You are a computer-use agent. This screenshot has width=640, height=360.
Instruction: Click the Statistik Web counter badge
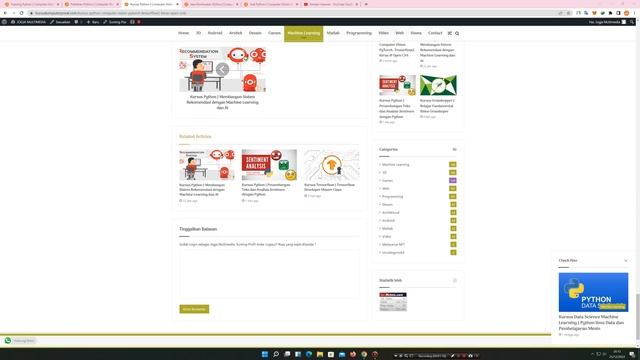pyautogui.click(x=393, y=302)
